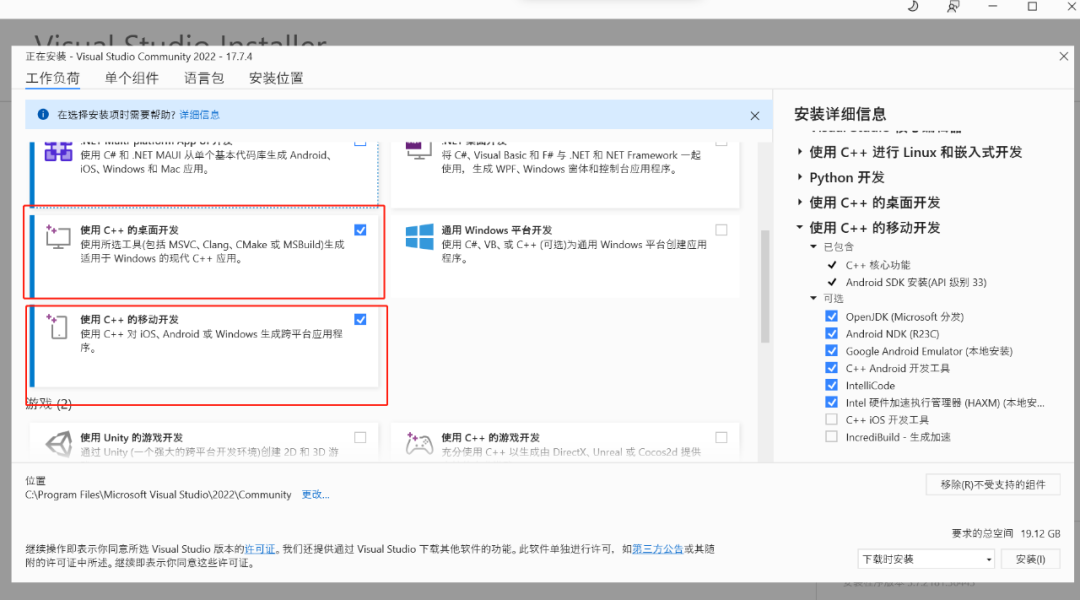The height and width of the screenshot is (600, 1080).
Task: Check the C++ iOS development tools checkbox
Action: [x=831, y=420]
